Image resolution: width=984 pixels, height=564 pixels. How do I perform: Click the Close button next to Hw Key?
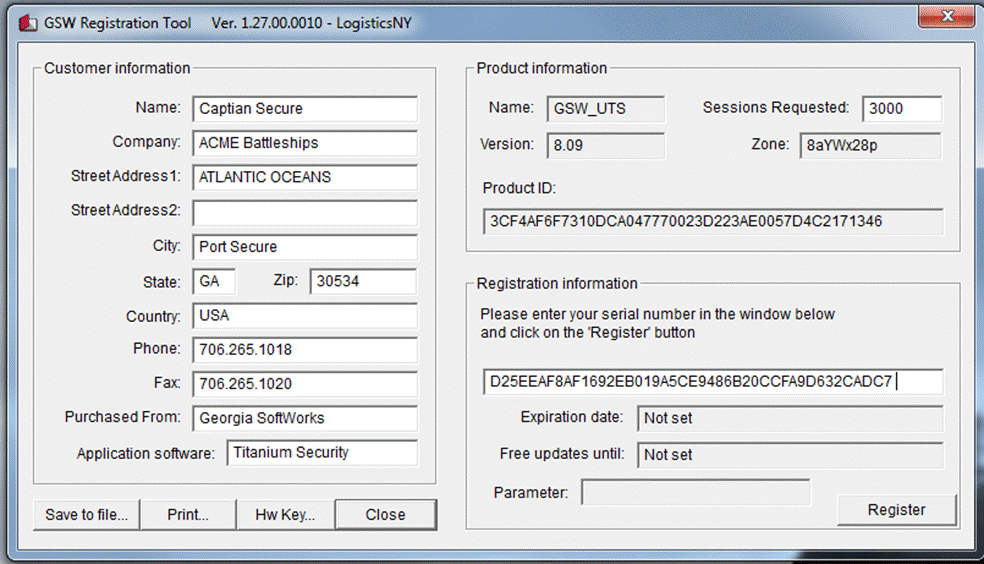(385, 514)
